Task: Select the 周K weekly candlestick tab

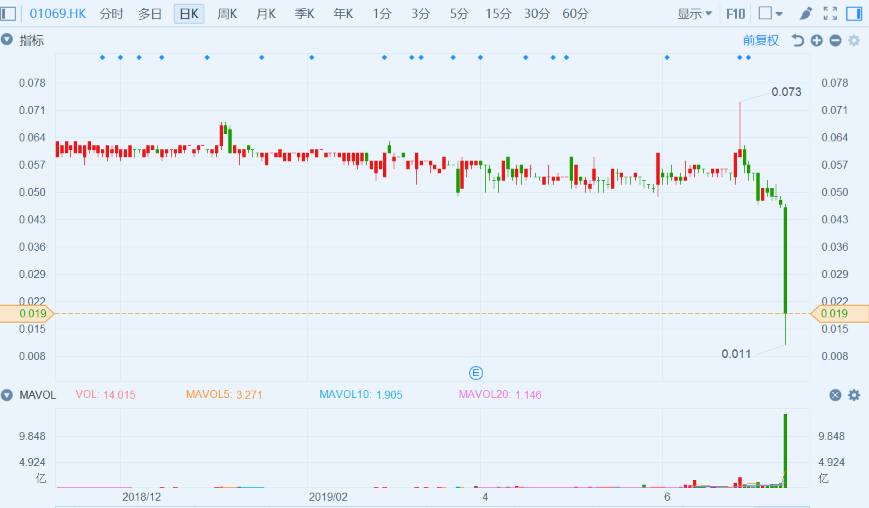Action: point(227,13)
